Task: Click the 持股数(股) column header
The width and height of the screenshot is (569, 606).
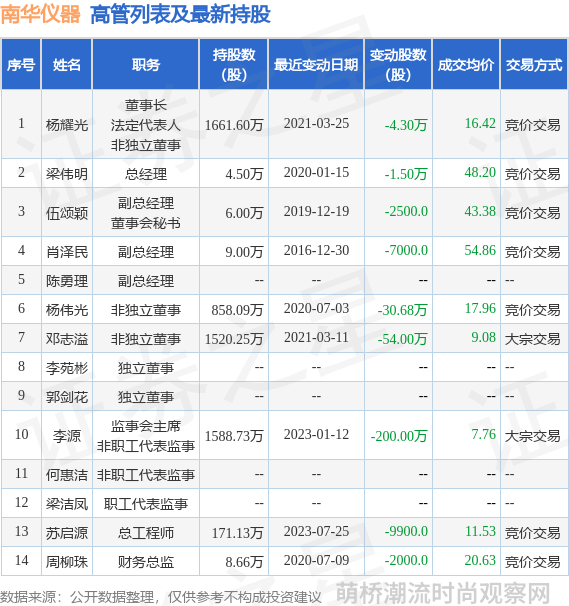Action: point(234,65)
